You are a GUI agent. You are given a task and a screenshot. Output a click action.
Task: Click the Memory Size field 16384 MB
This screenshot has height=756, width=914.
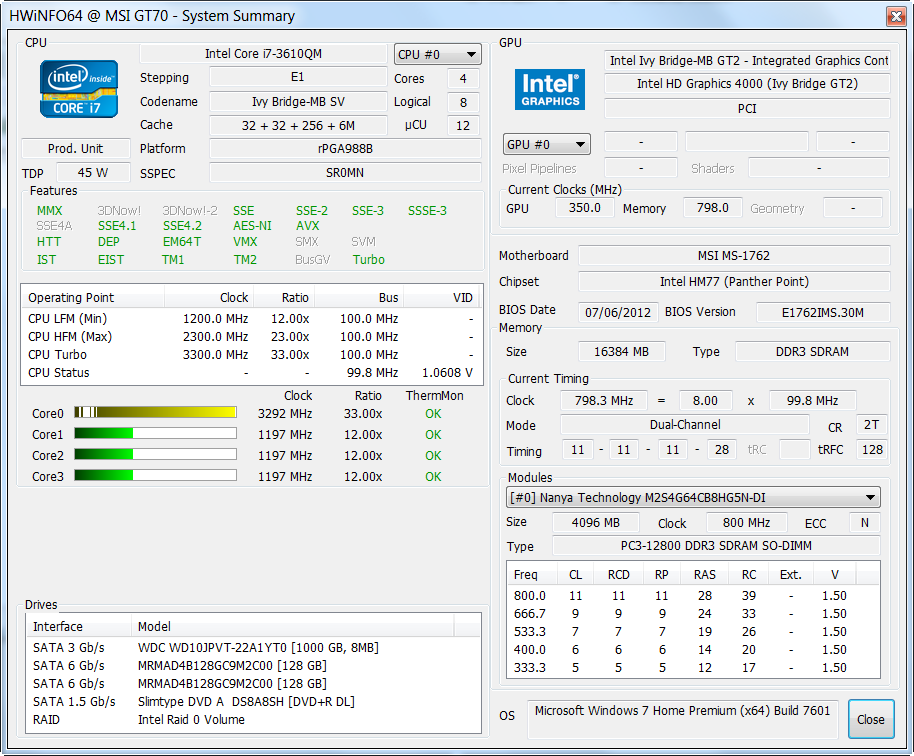(621, 351)
